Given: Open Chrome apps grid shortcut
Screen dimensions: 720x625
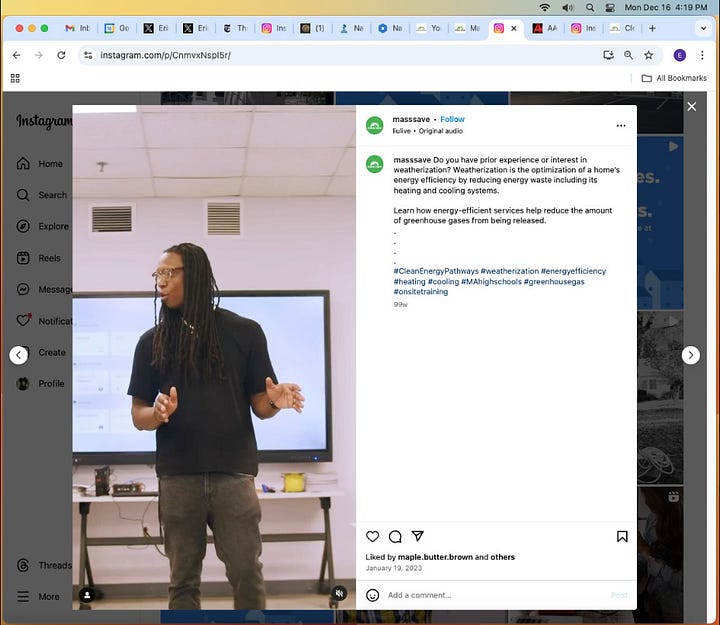Looking at the screenshot, I should (x=15, y=78).
